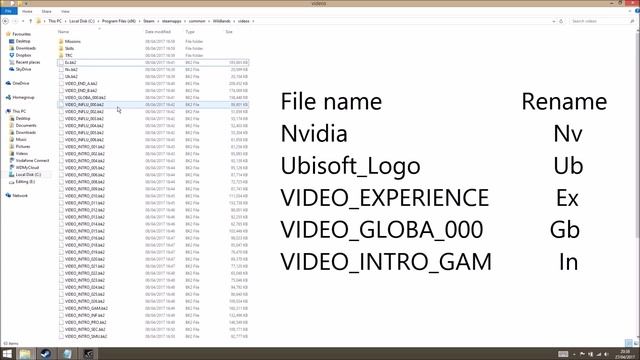Select VIDEO_END_B.bk2 file
The width and height of the screenshot is (640, 360).
point(153,90)
